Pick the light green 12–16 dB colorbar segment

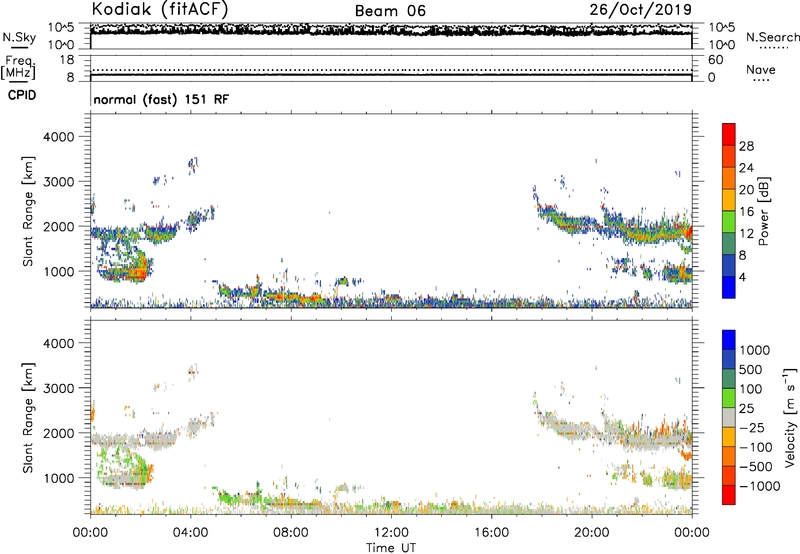tap(729, 221)
